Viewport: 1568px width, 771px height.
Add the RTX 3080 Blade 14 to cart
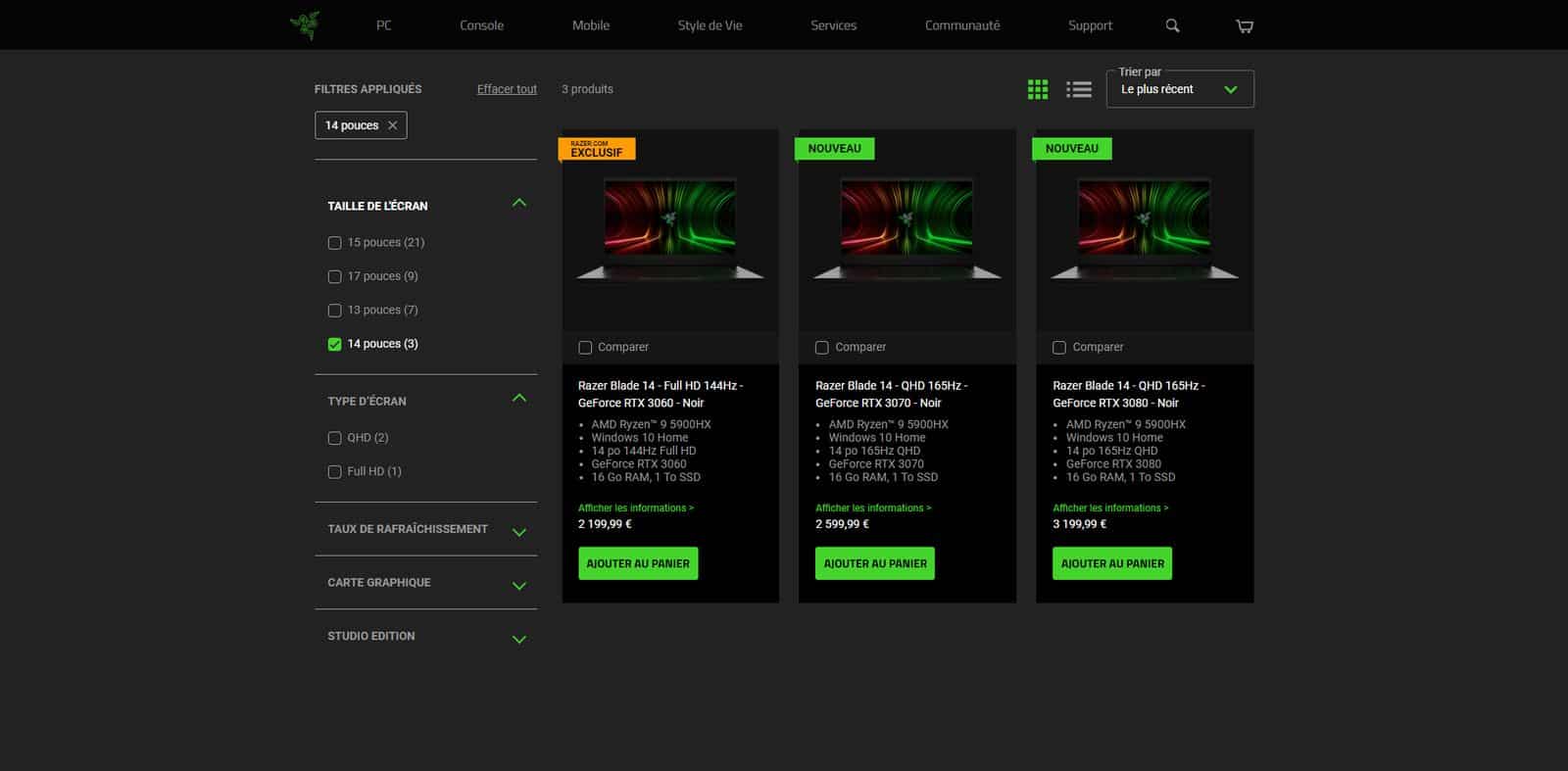click(x=1112, y=563)
